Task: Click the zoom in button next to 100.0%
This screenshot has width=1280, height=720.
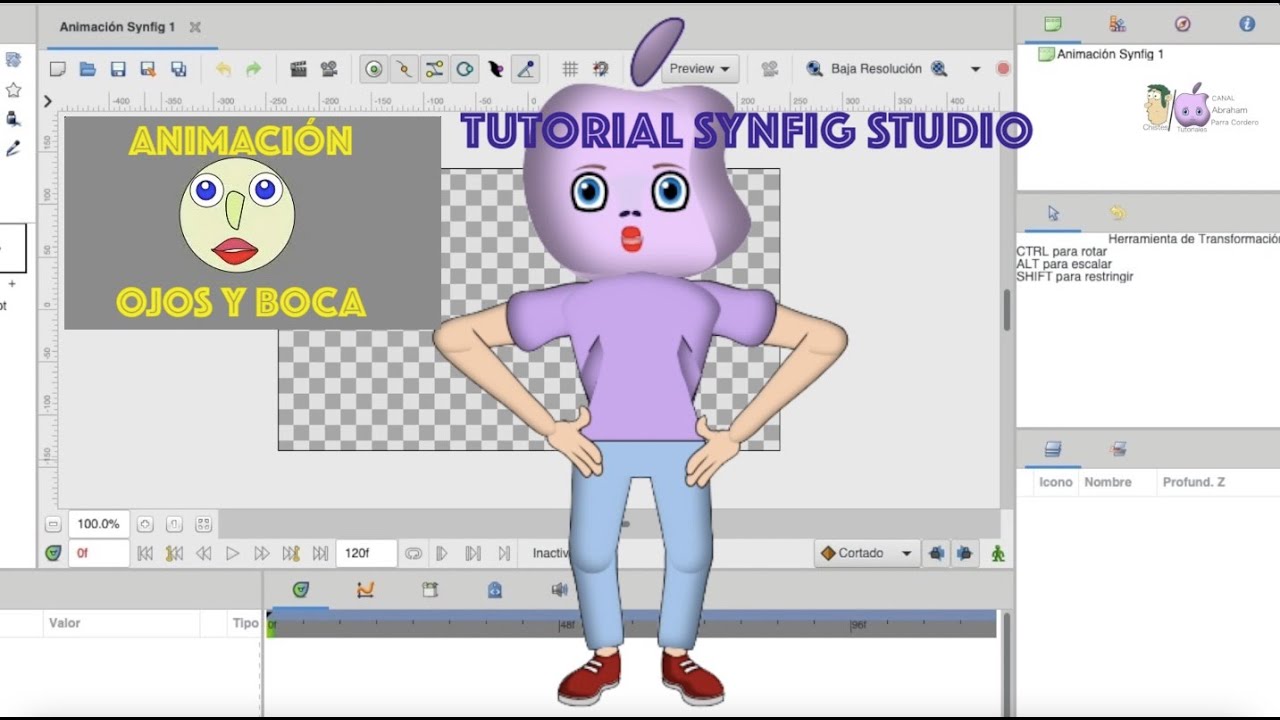Action: tap(145, 524)
